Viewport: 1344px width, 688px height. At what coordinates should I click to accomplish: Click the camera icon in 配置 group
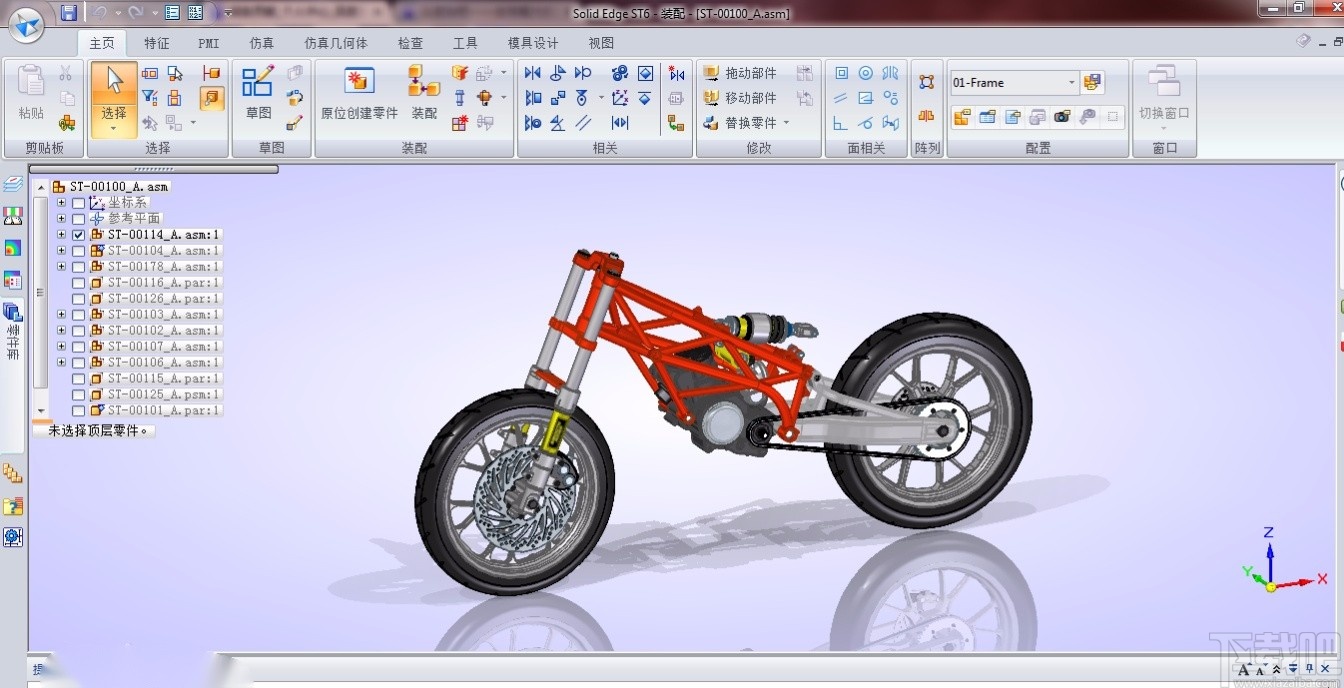1062,117
